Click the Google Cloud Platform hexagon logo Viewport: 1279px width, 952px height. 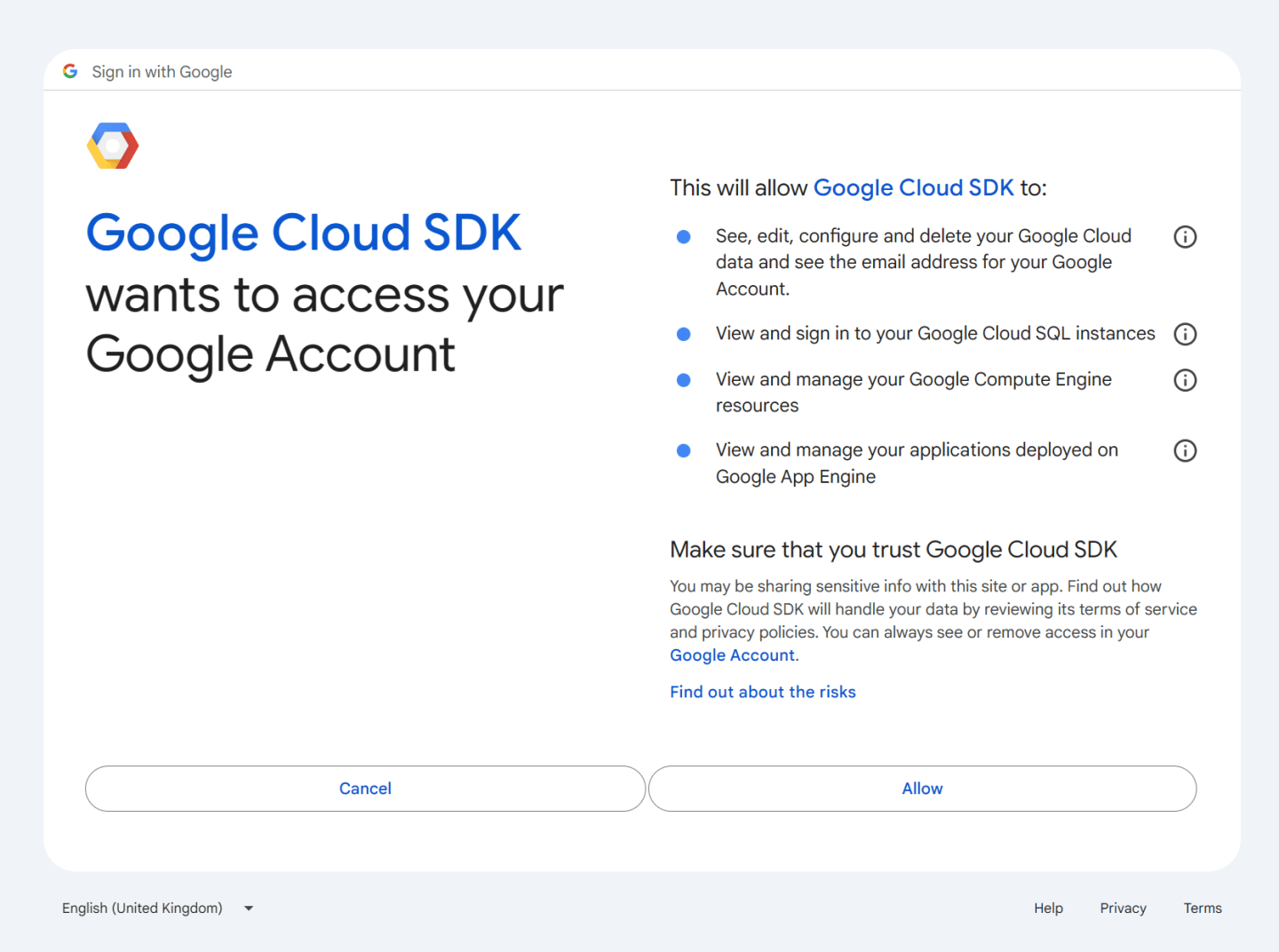112,145
